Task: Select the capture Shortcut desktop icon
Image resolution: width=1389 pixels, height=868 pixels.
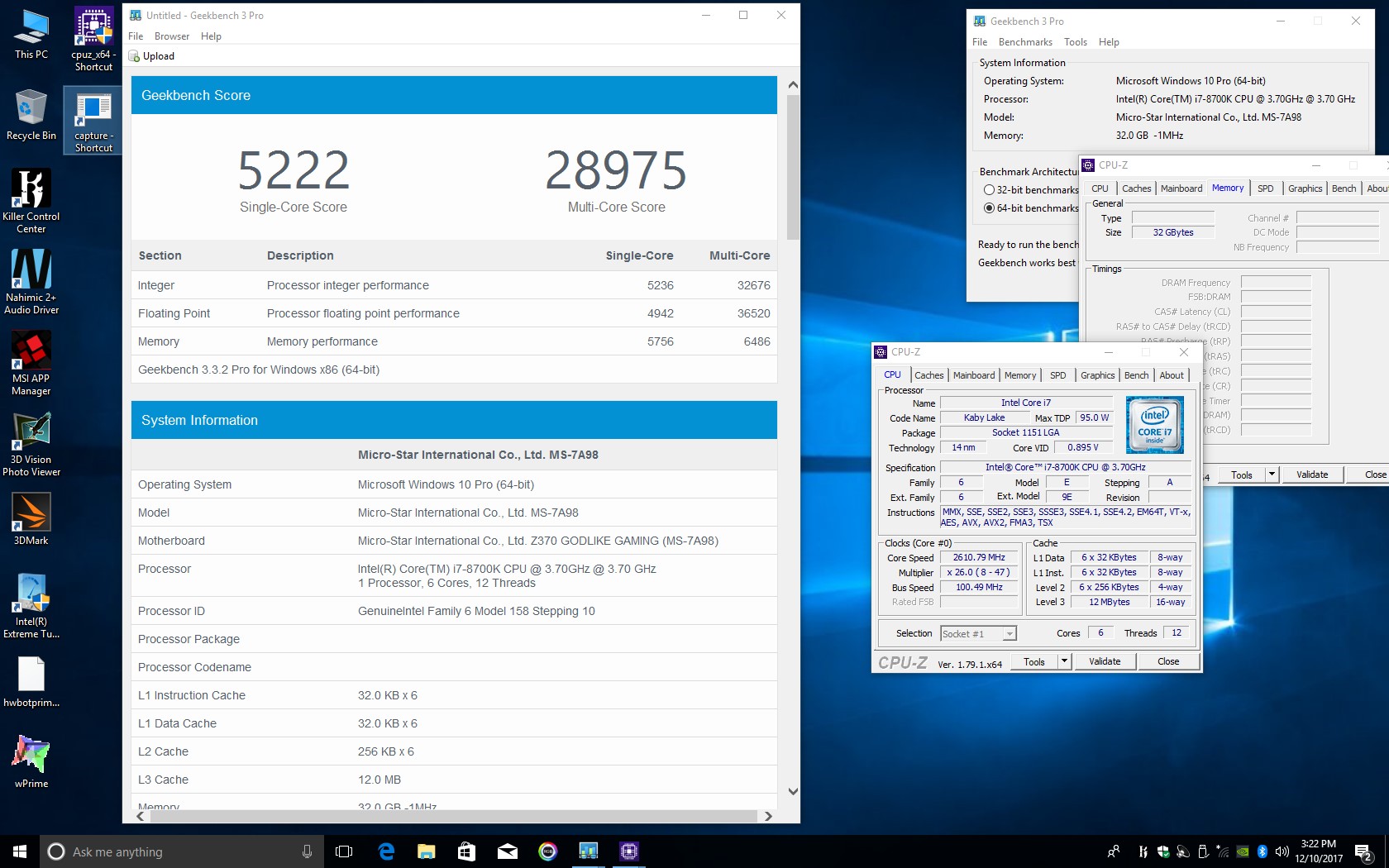Action: click(x=93, y=121)
